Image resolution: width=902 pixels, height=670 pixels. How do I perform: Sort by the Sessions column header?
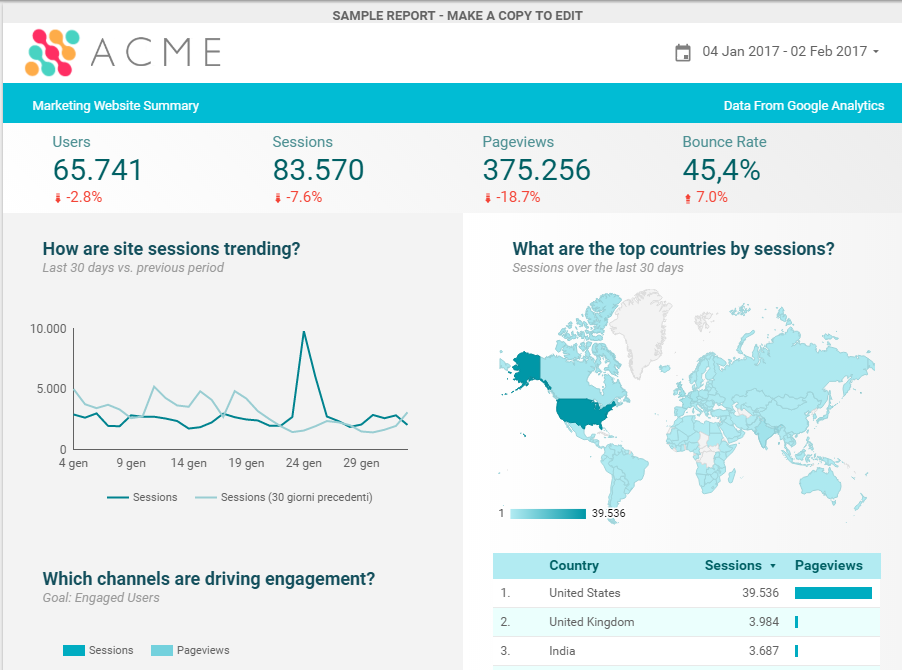[x=733, y=565]
